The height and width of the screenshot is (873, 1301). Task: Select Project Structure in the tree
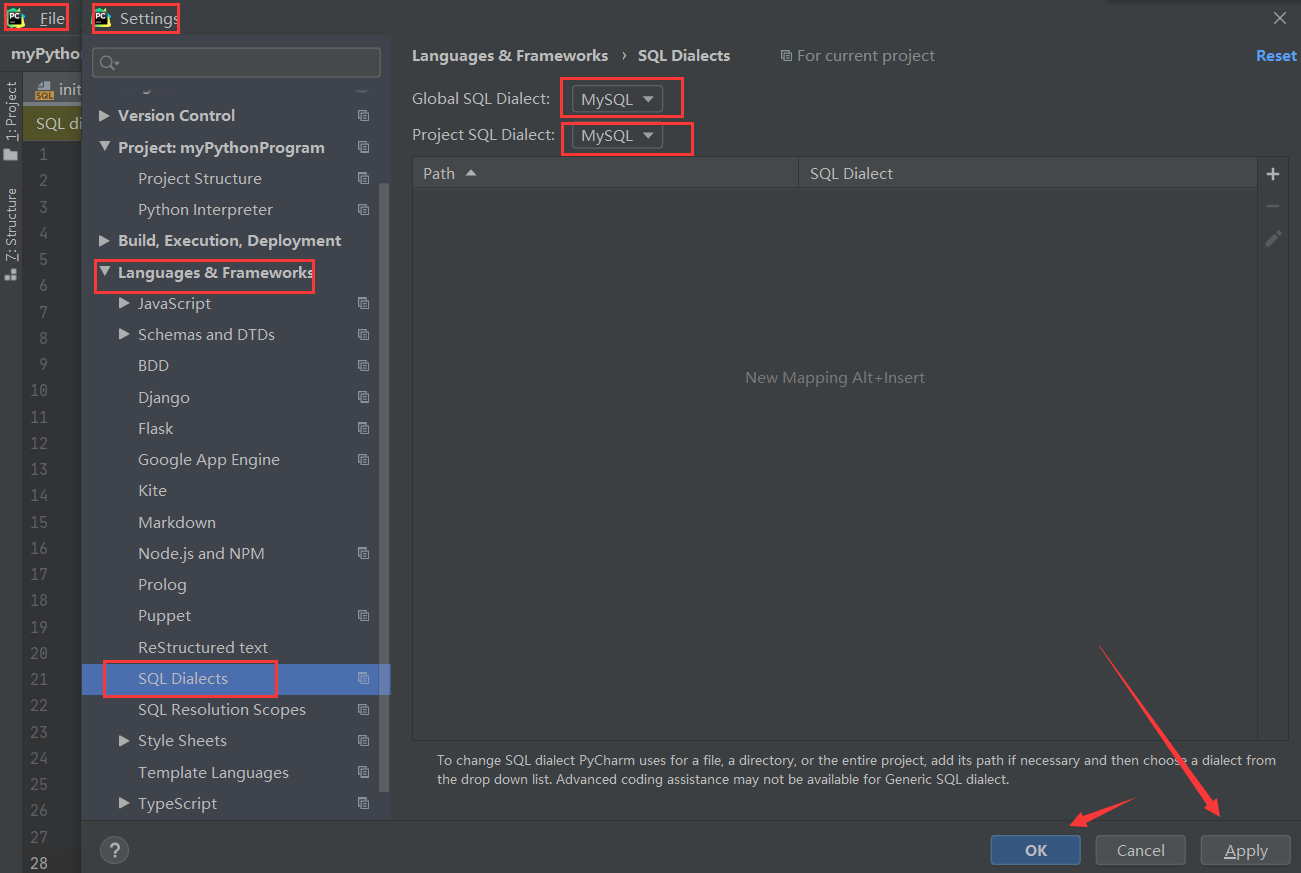coord(200,178)
